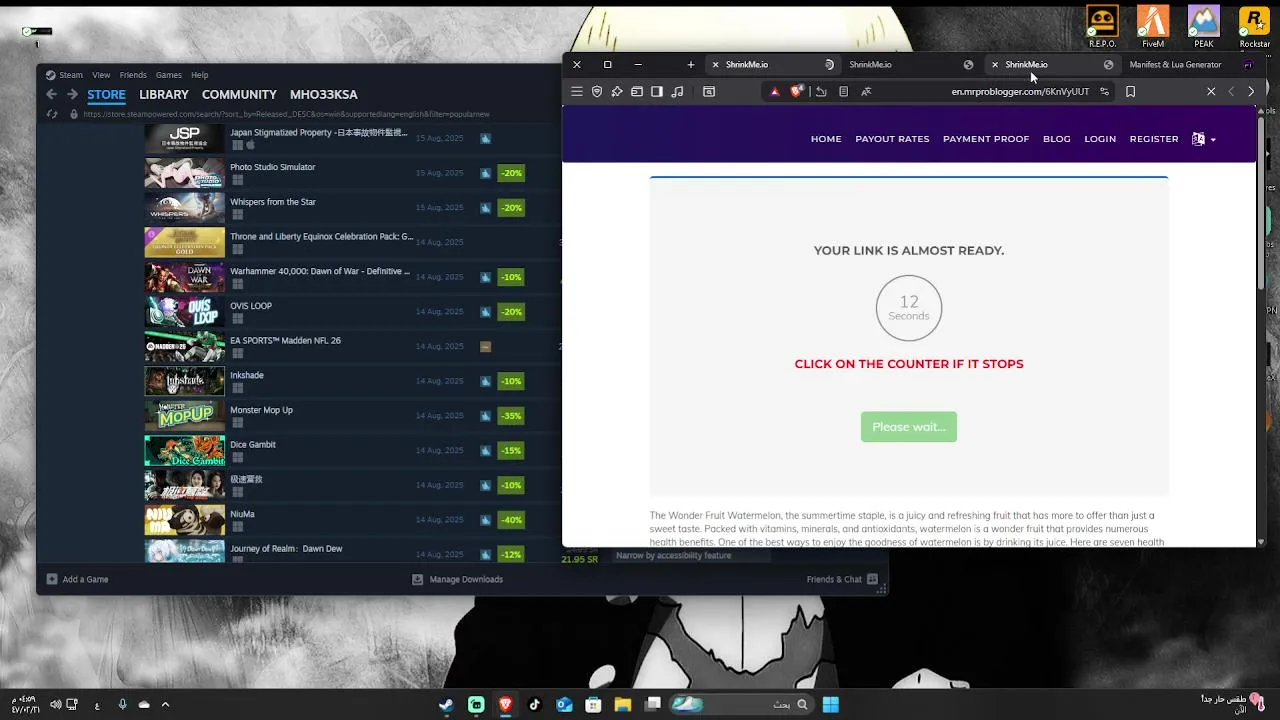Open the Help menu in Steam
Image resolution: width=1280 pixels, height=720 pixels.
point(200,75)
